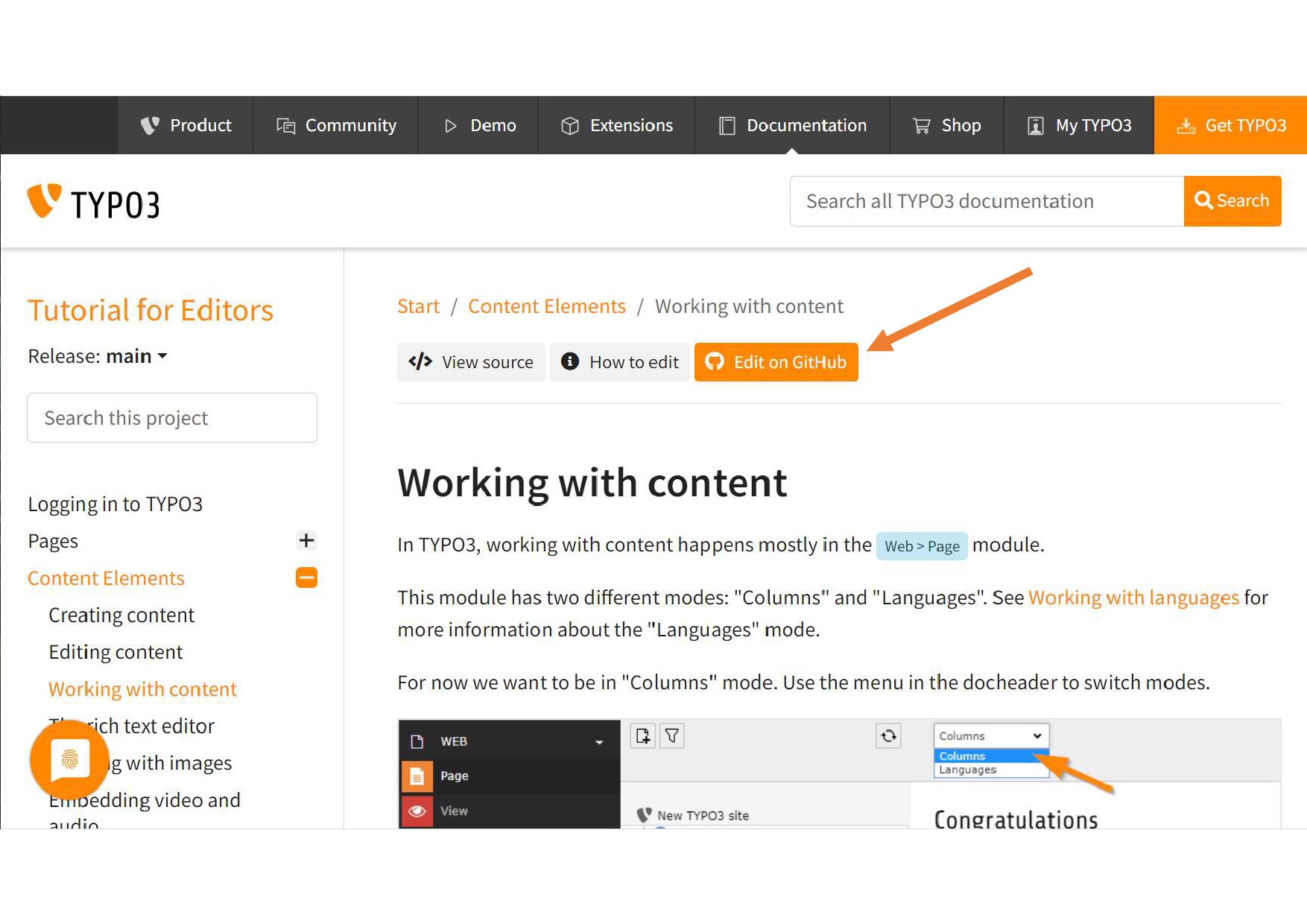Go to the Start breadcrumb

pos(419,306)
